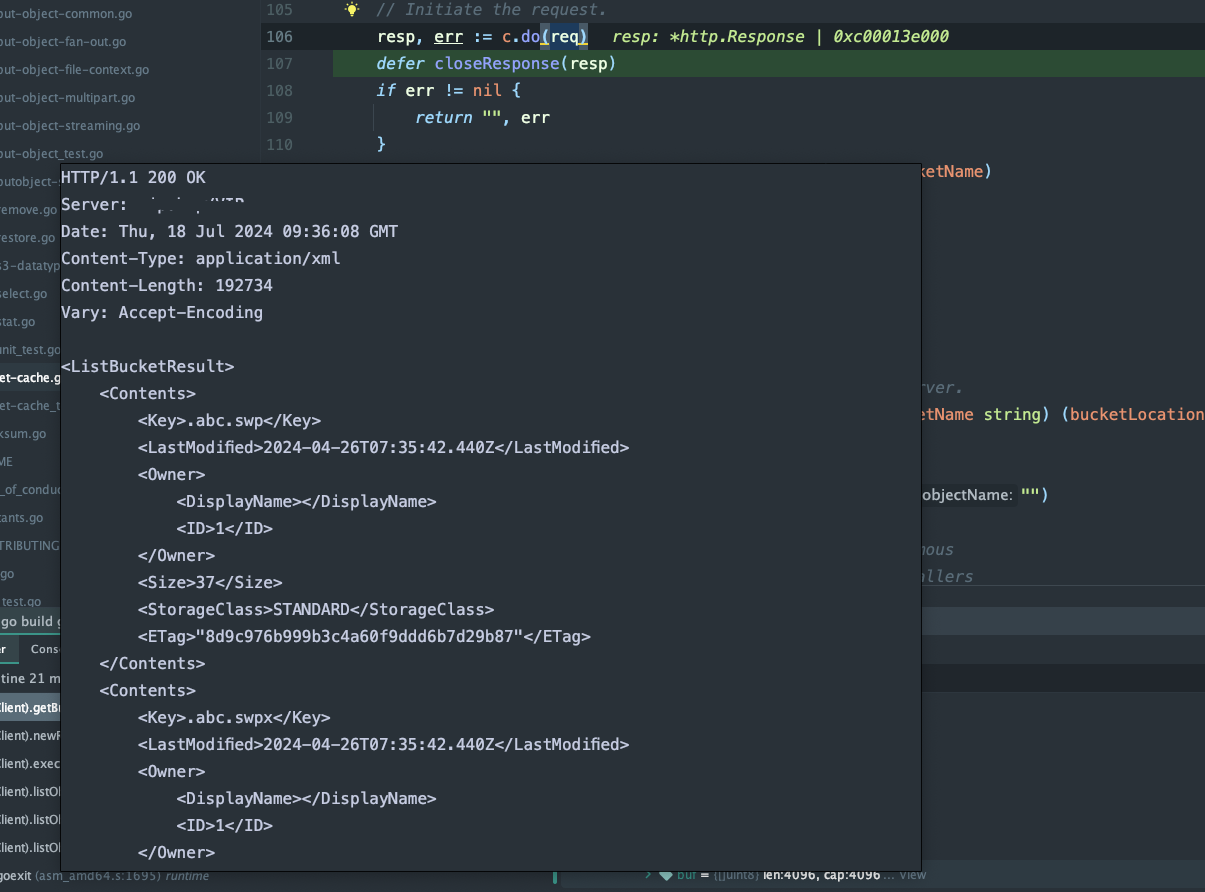Image resolution: width=1205 pixels, height=892 pixels.
Task: Click the closeResponse function call
Action: point(496,64)
